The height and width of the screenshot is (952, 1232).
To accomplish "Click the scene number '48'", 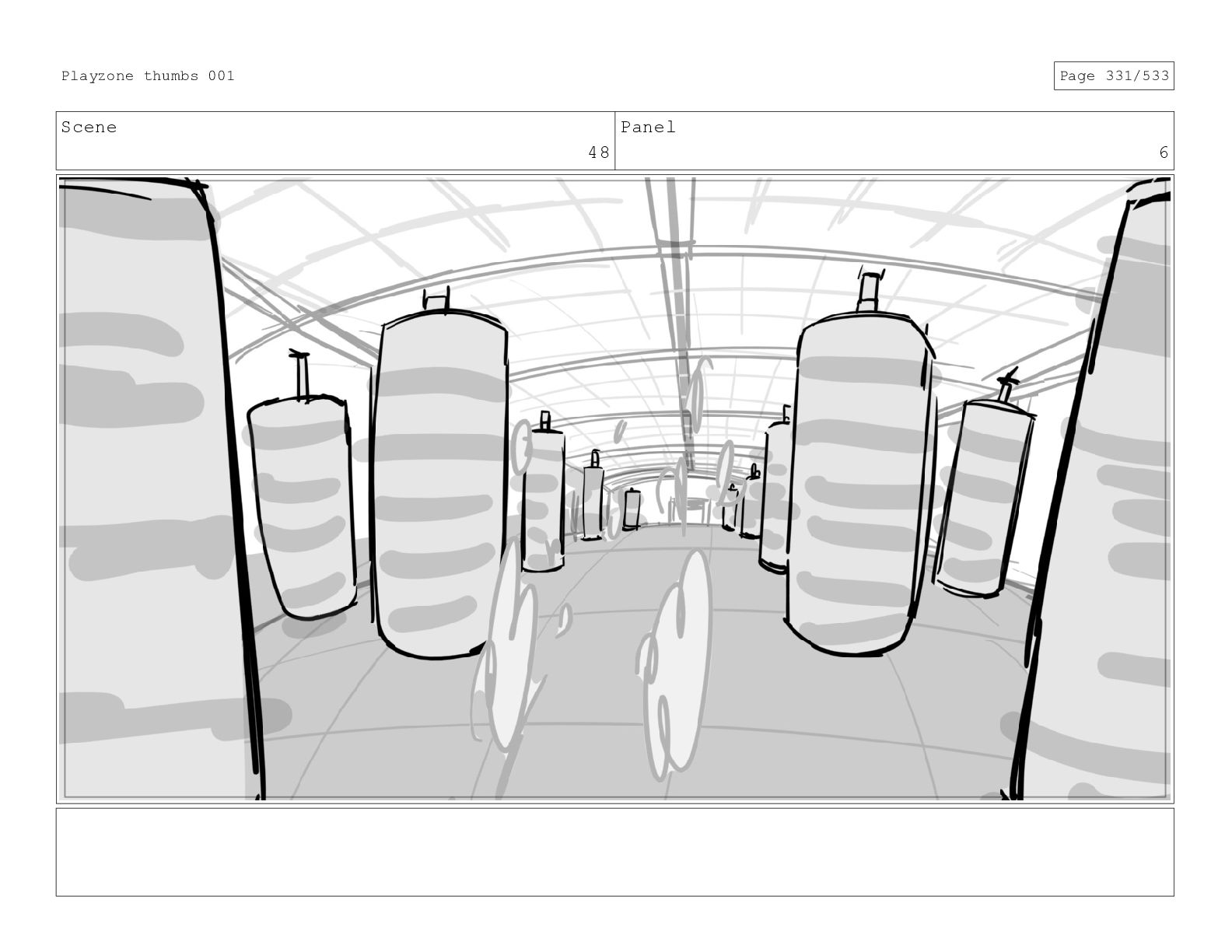I will point(599,152).
